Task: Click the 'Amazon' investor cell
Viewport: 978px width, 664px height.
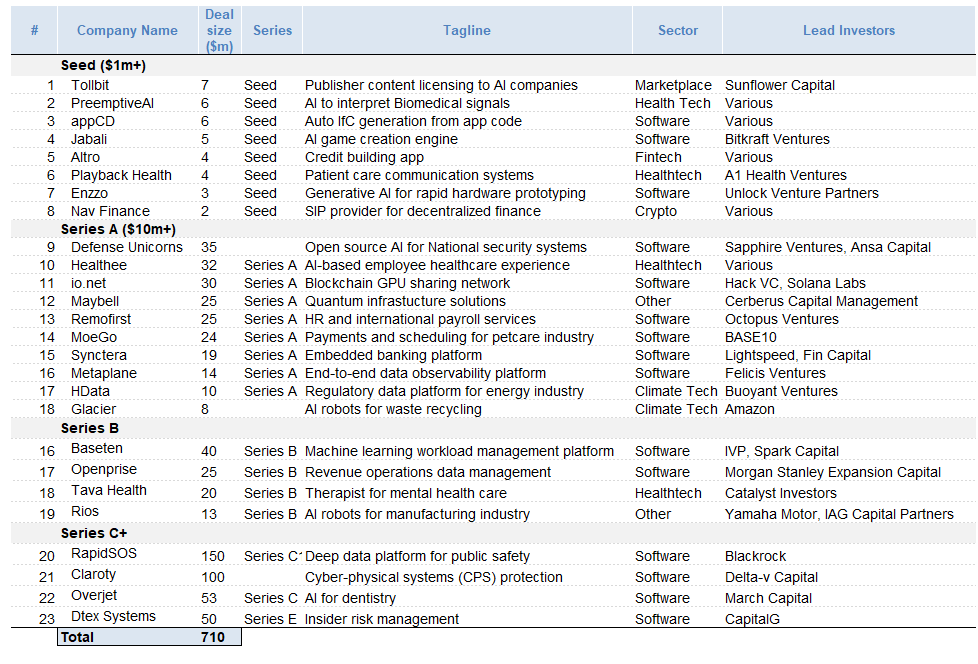Action: 750,410
